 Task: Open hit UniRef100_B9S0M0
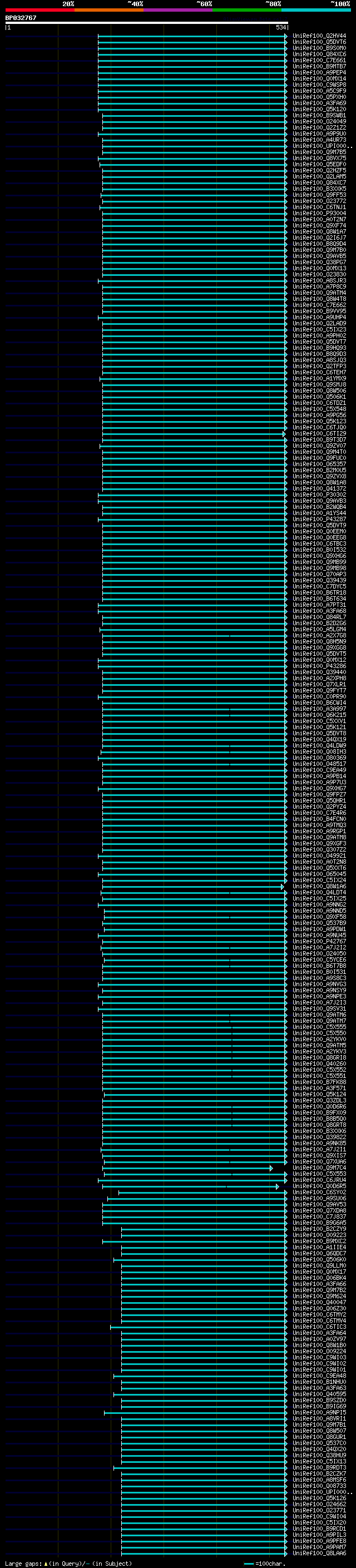point(319,48)
